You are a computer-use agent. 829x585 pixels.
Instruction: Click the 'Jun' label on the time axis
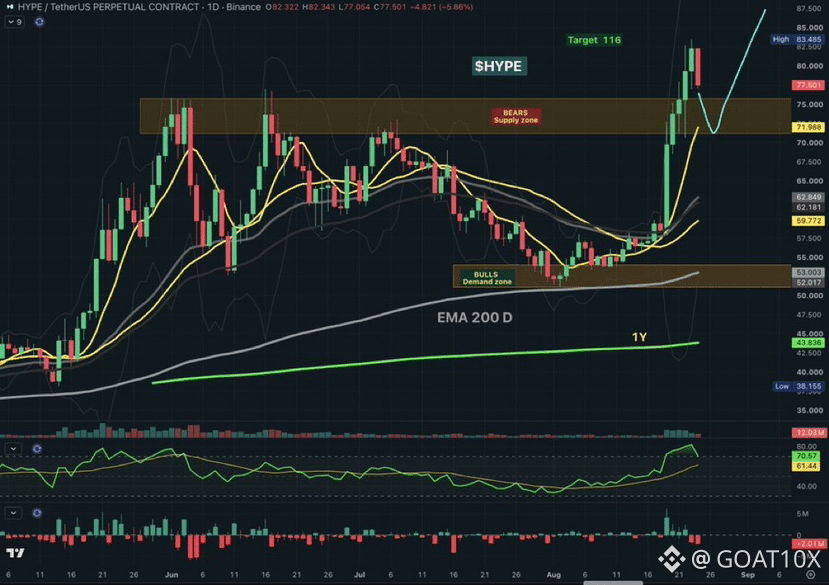[171, 574]
